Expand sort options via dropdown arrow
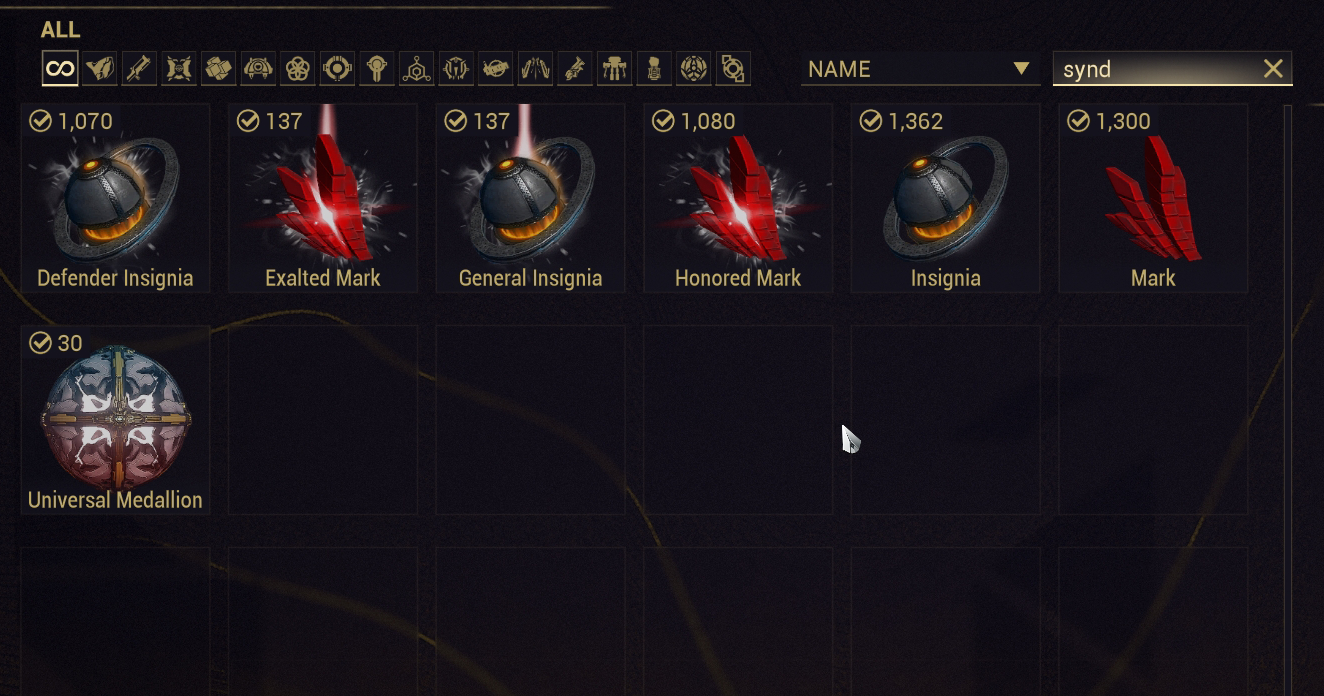1324x696 pixels. [1021, 69]
